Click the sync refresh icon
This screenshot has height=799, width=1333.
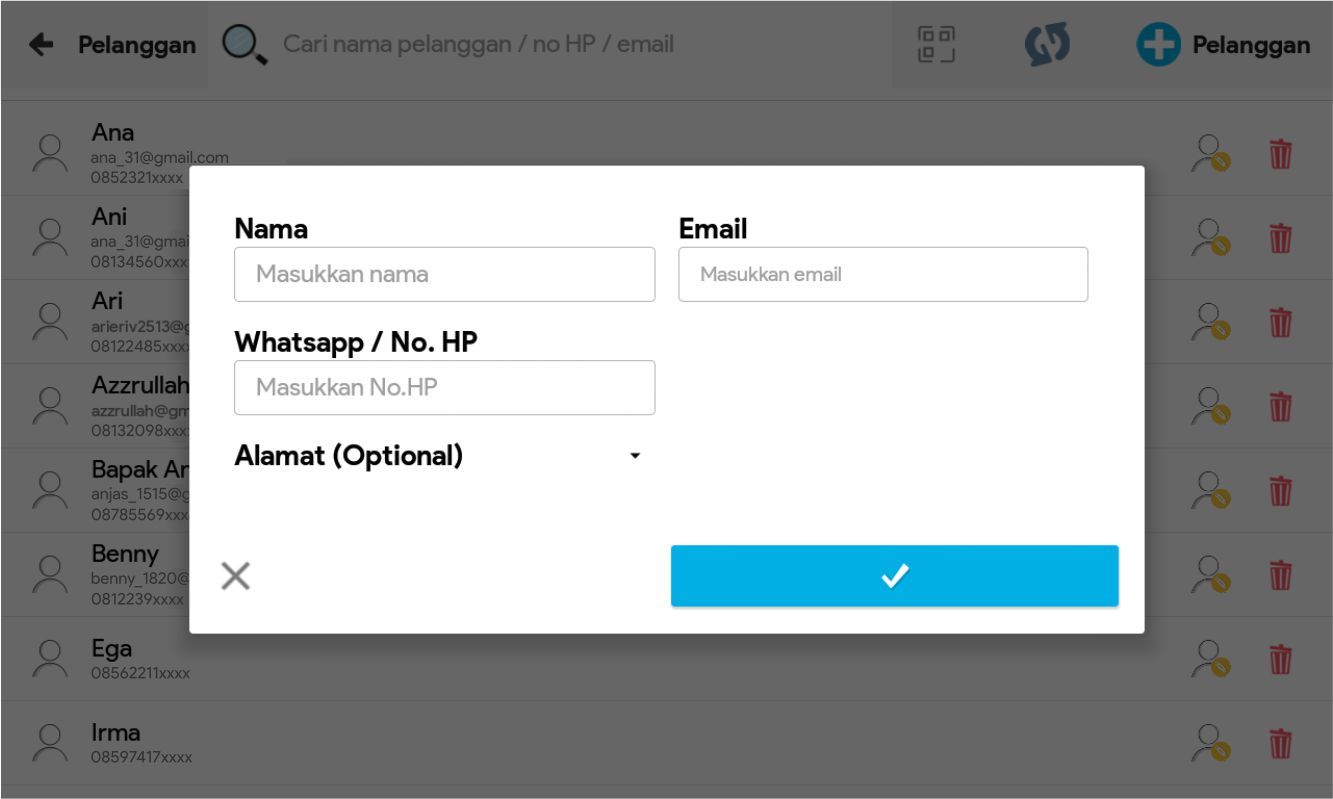1047,45
